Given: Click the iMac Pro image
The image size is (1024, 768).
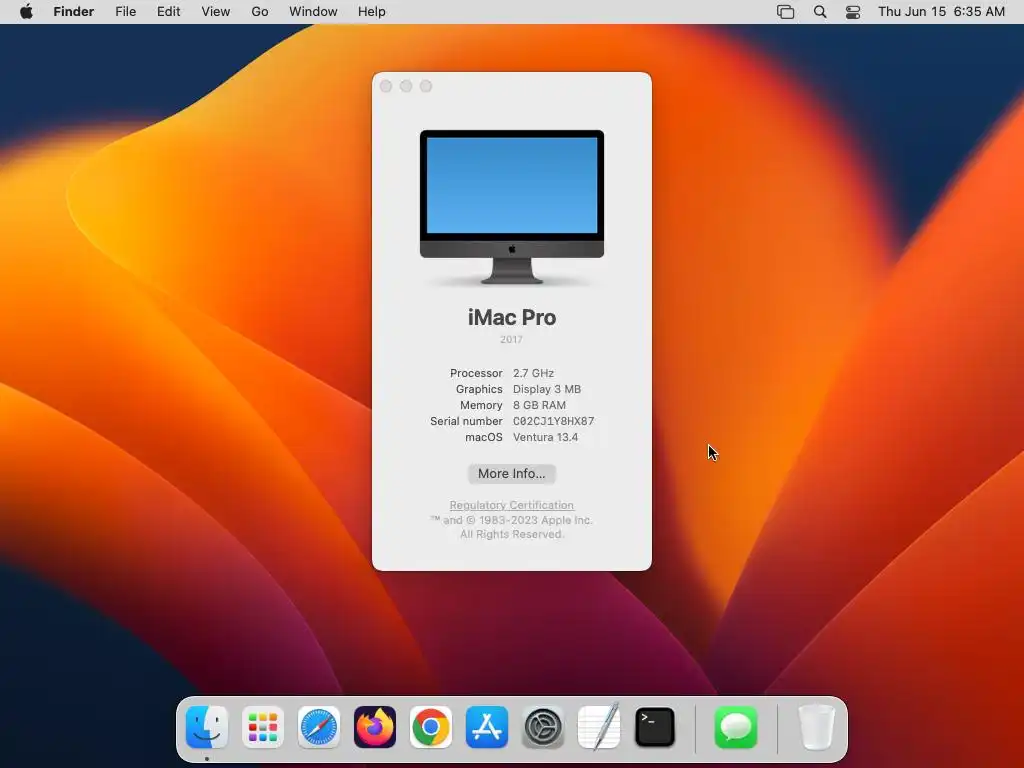Looking at the screenshot, I should click(x=511, y=207).
